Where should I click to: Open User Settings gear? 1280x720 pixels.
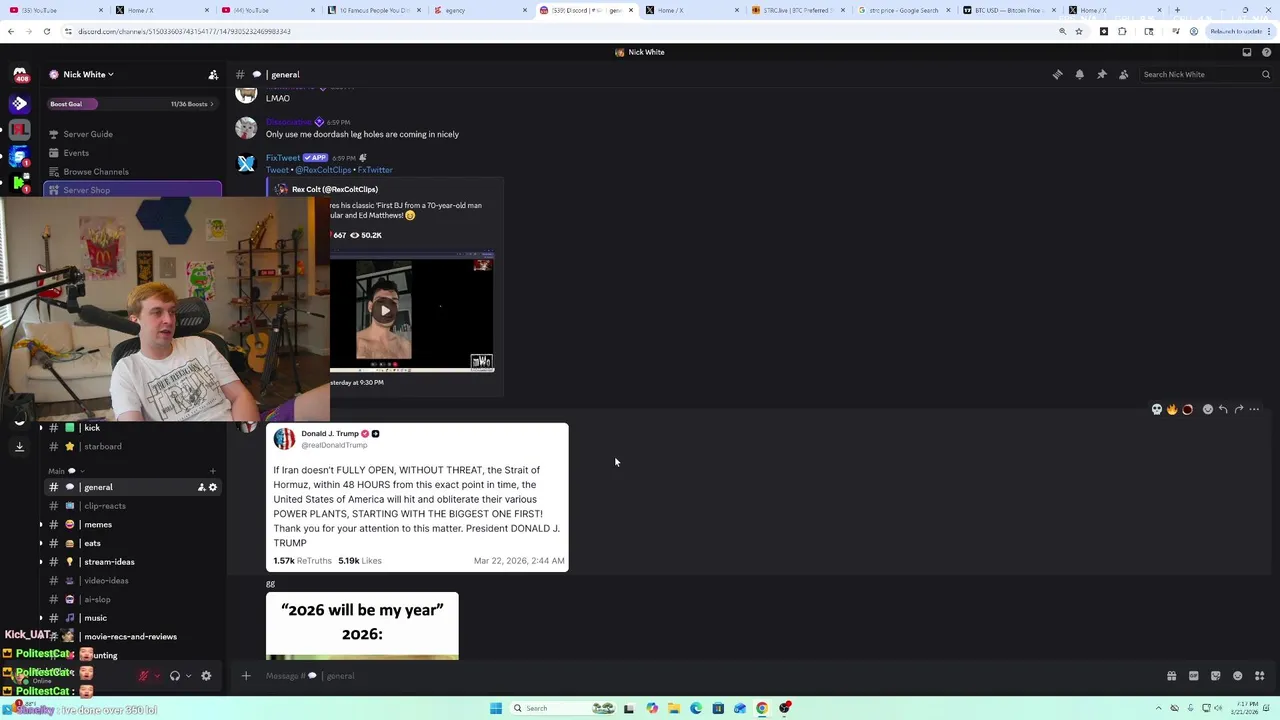(x=206, y=676)
